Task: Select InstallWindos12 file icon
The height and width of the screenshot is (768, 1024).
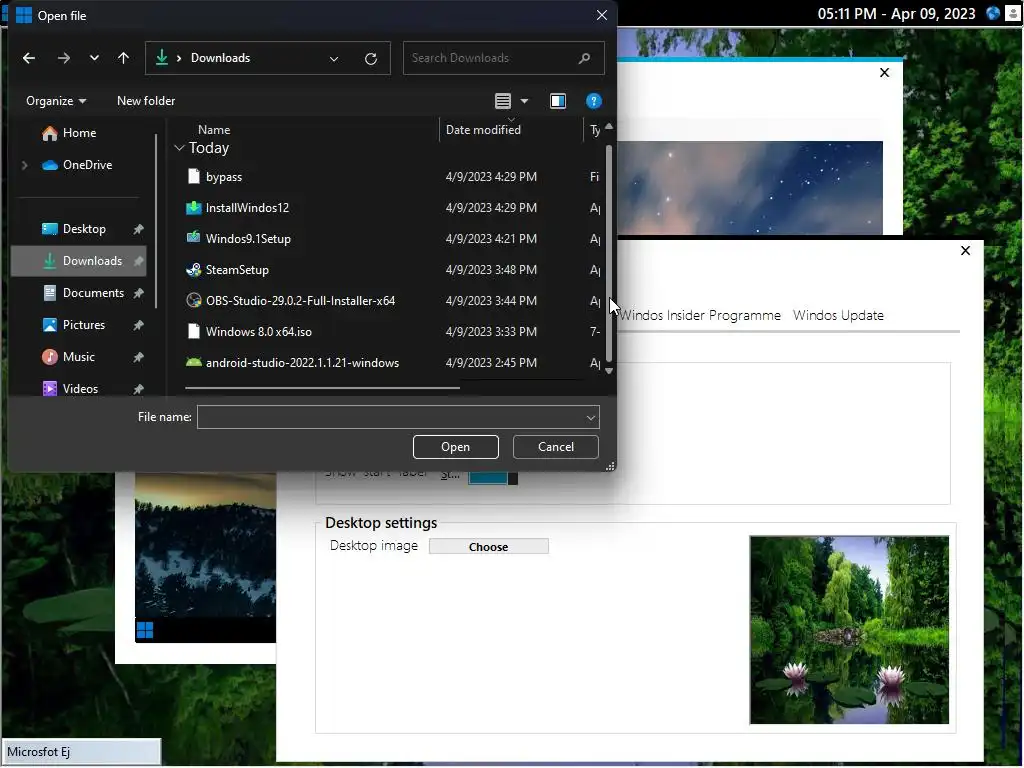Action: pyautogui.click(x=193, y=208)
